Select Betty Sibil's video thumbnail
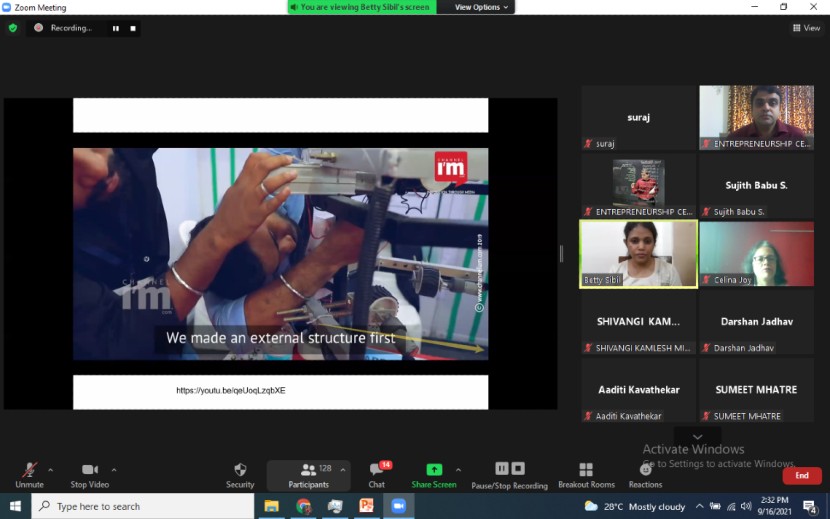830x519 pixels. point(638,253)
